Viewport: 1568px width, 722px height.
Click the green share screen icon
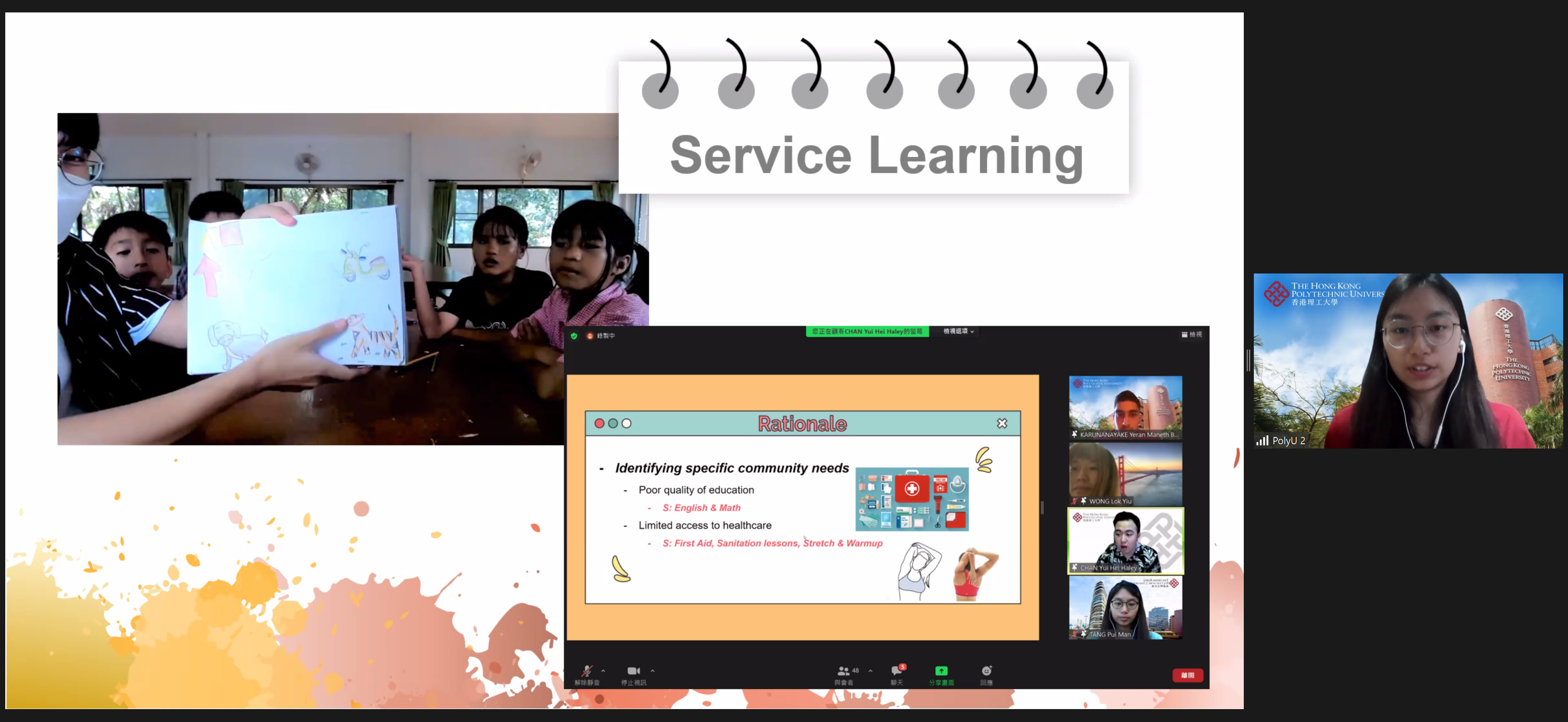(x=941, y=671)
